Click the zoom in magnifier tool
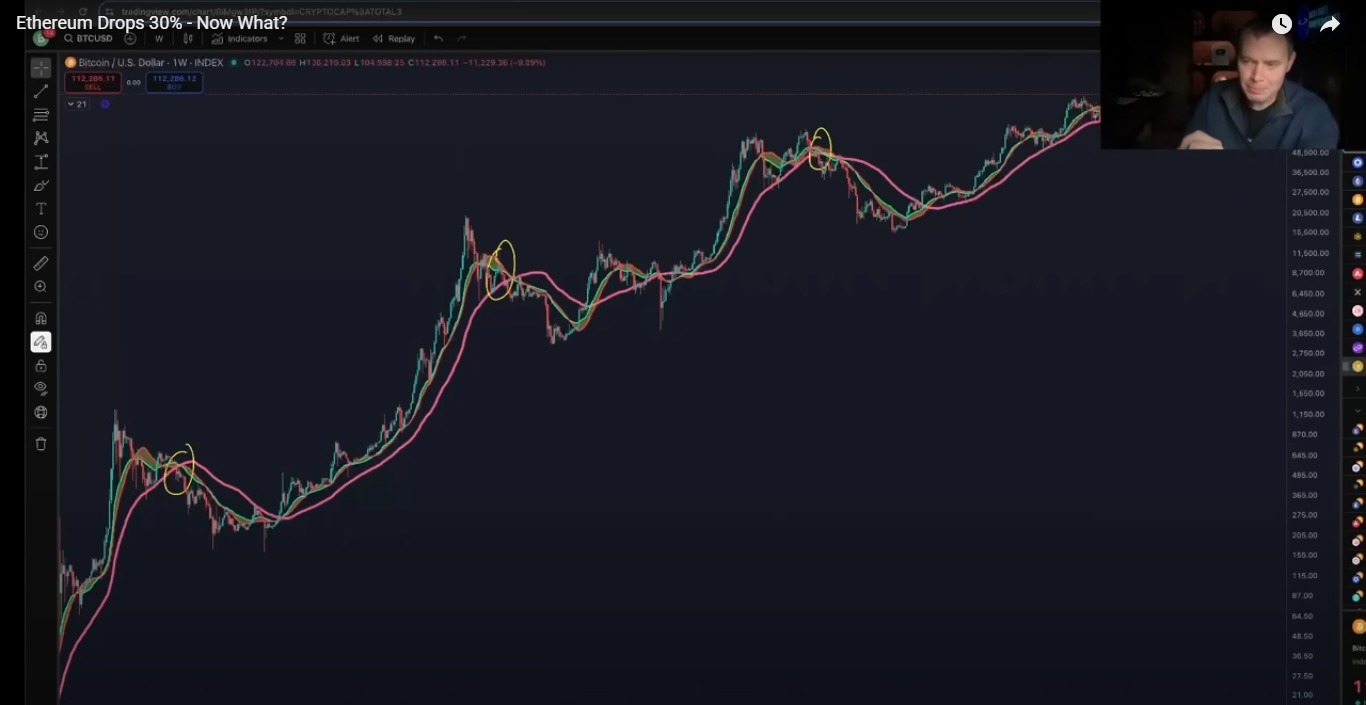The height and width of the screenshot is (705, 1366). pos(41,287)
